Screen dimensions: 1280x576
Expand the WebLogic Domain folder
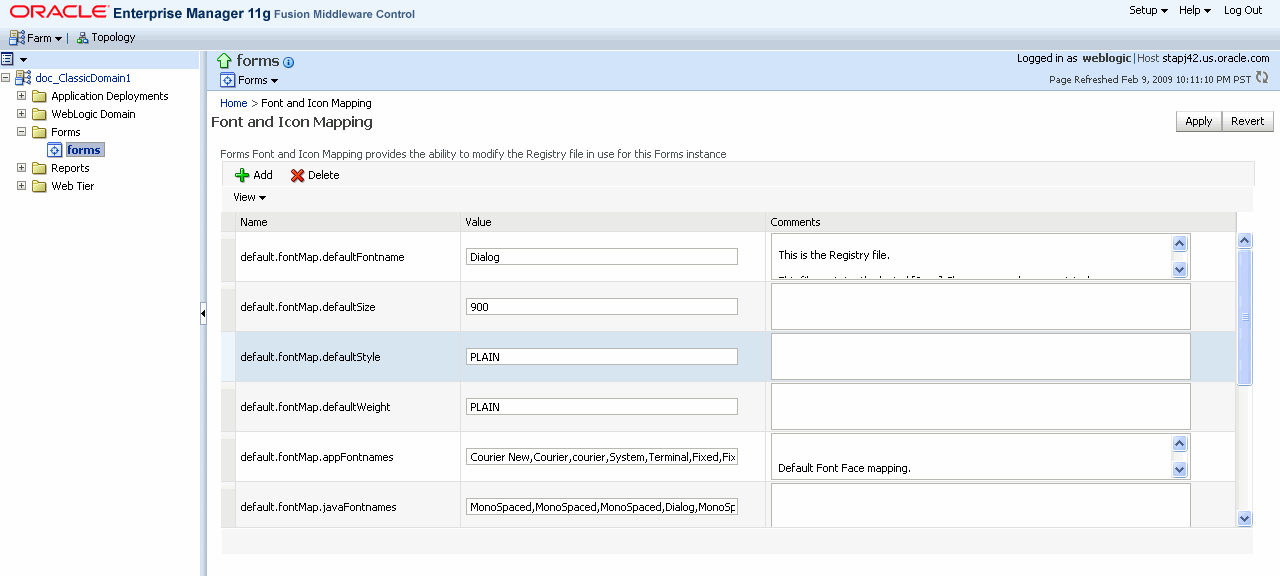coord(22,114)
